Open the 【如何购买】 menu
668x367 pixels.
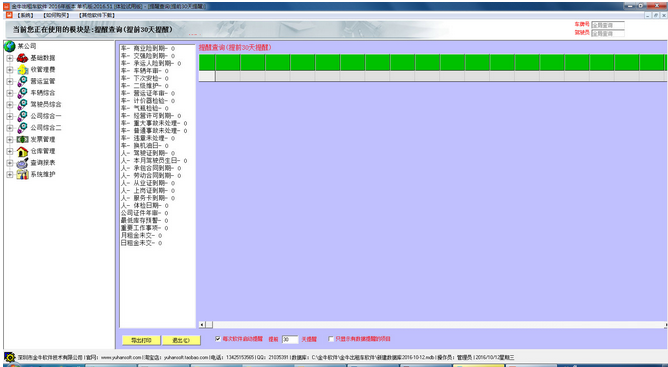pyautogui.click(x=56, y=15)
